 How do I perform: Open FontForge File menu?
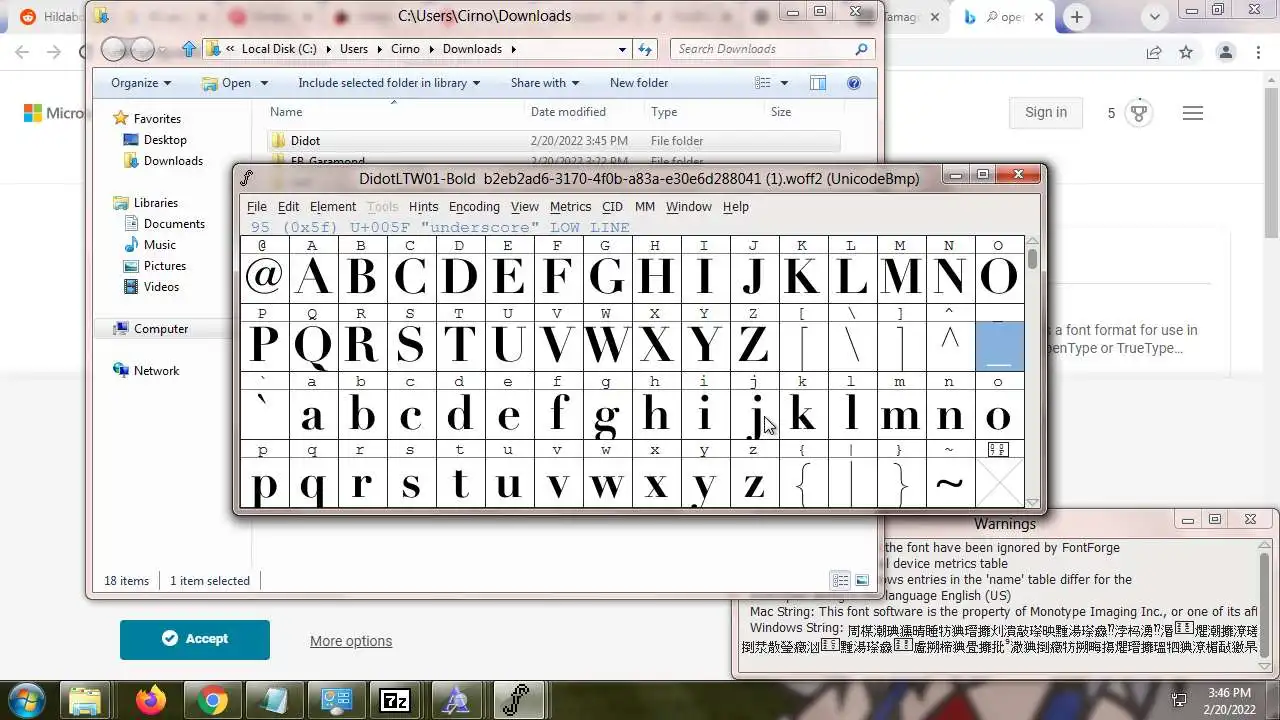(x=257, y=207)
